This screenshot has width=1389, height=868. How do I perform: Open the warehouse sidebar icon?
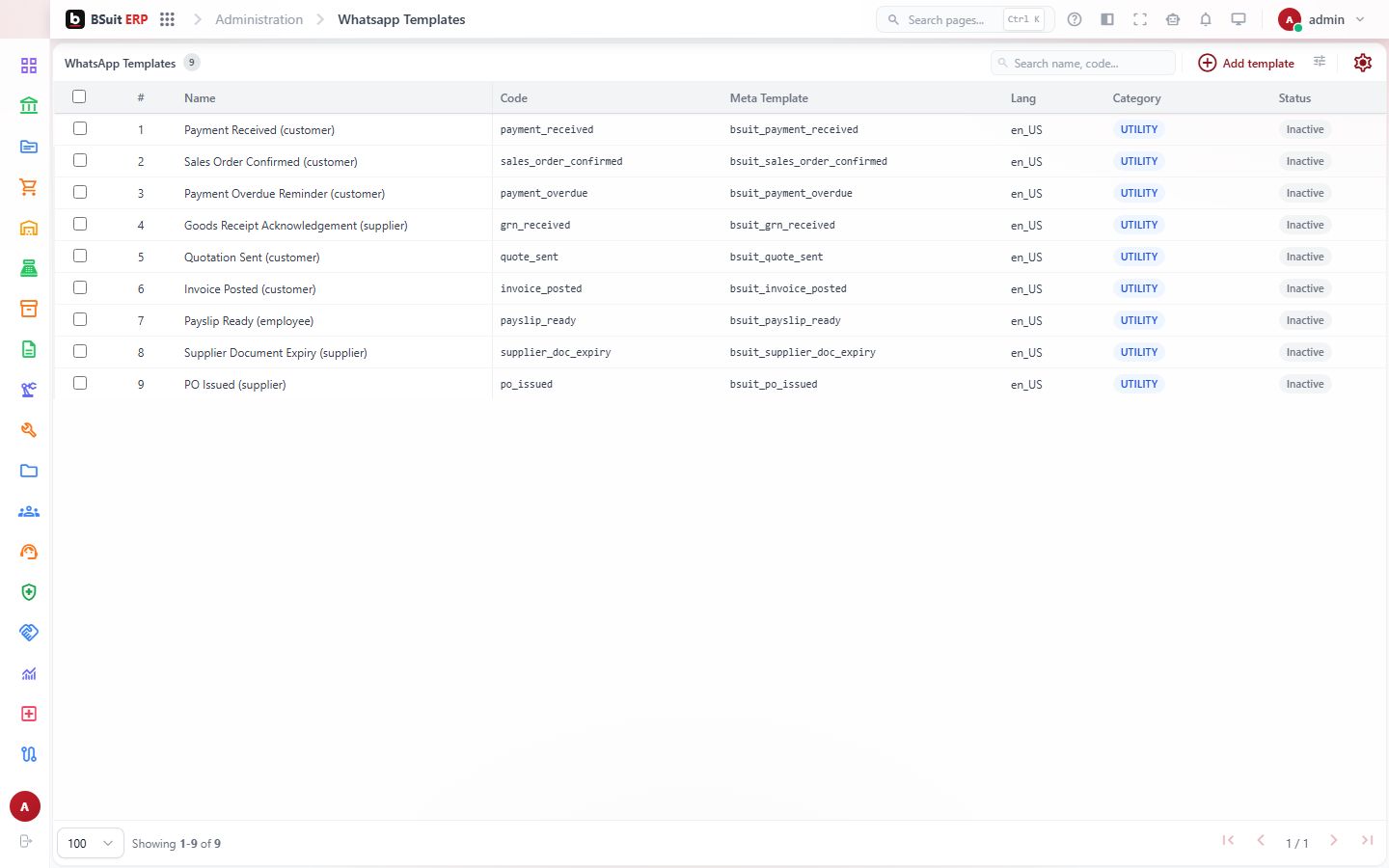tap(29, 228)
